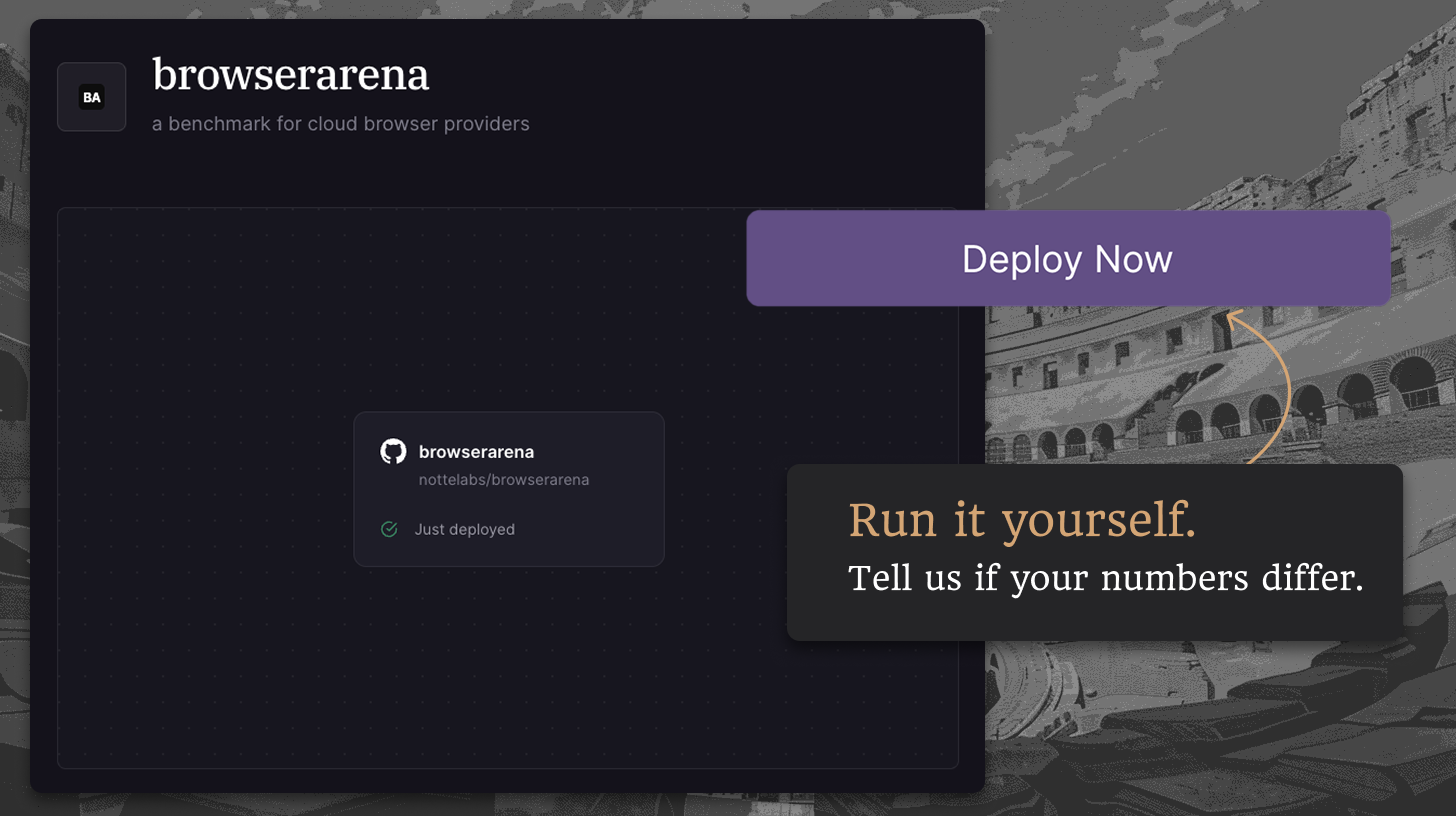Click Tell us if your numbers differ text
1456x817 pixels.
coord(1106,578)
